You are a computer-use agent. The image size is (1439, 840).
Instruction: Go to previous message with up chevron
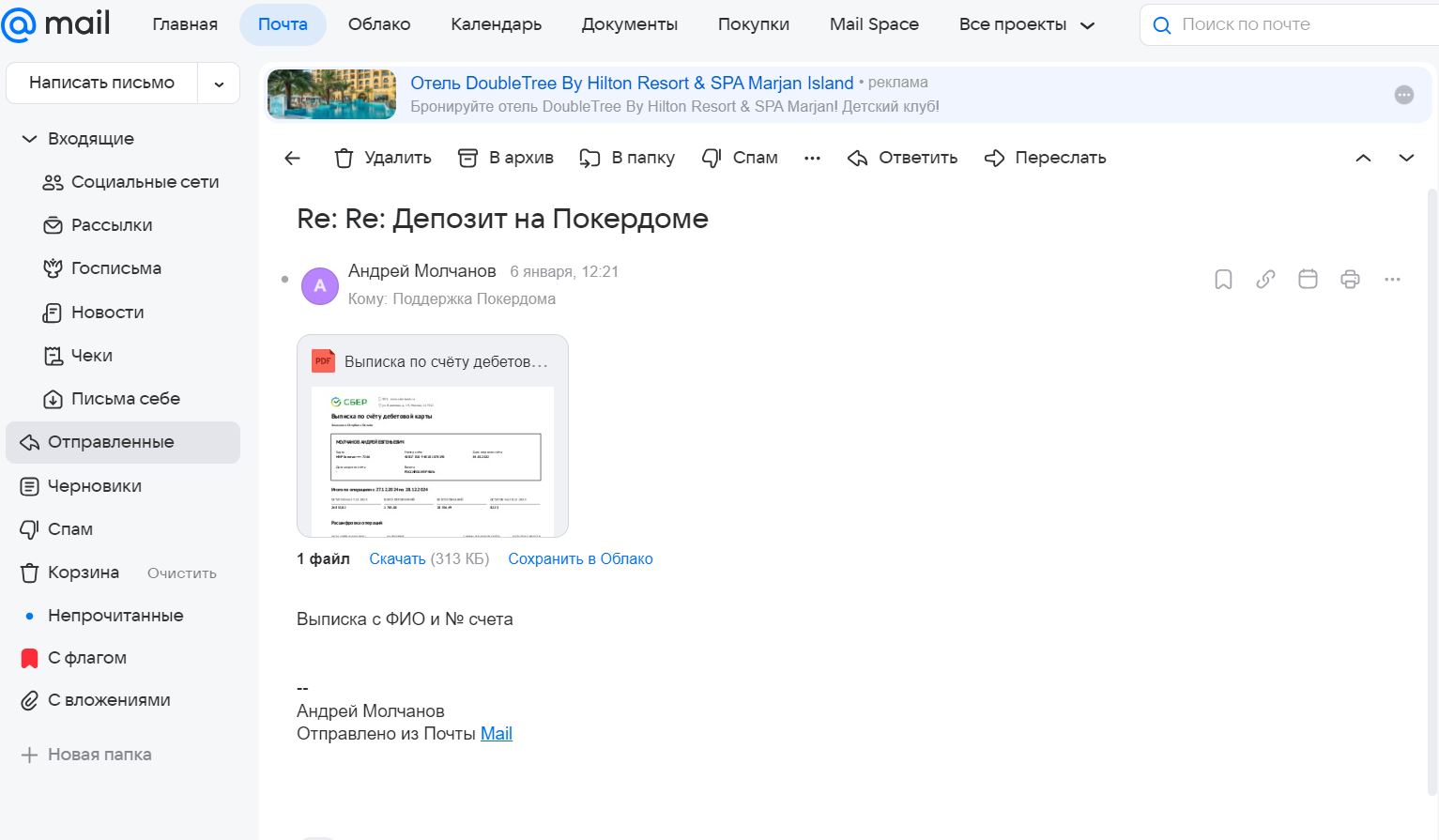click(1363, 159)
